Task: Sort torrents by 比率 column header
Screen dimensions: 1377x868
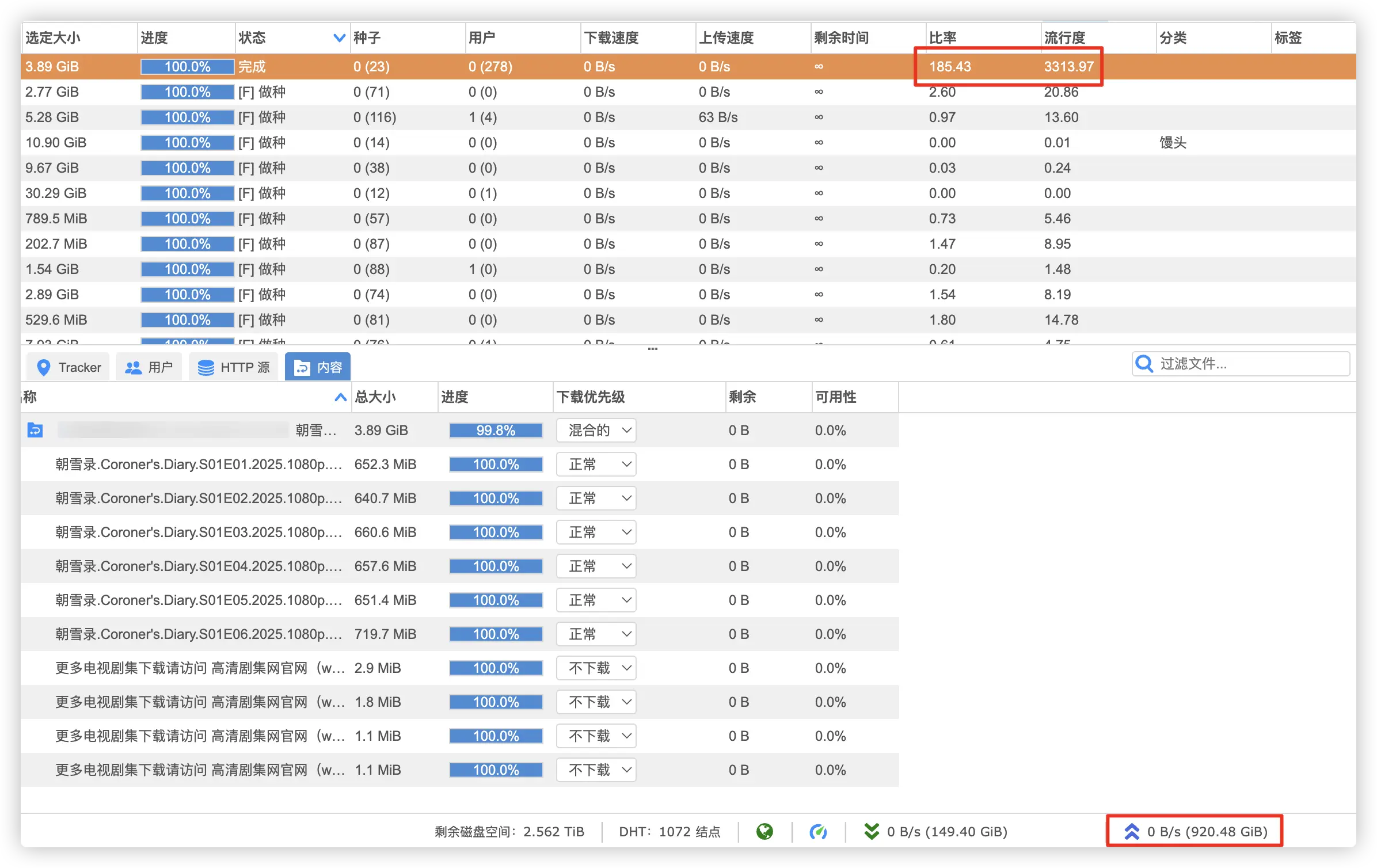Action: pyautogui.click(x=942, y=38)
